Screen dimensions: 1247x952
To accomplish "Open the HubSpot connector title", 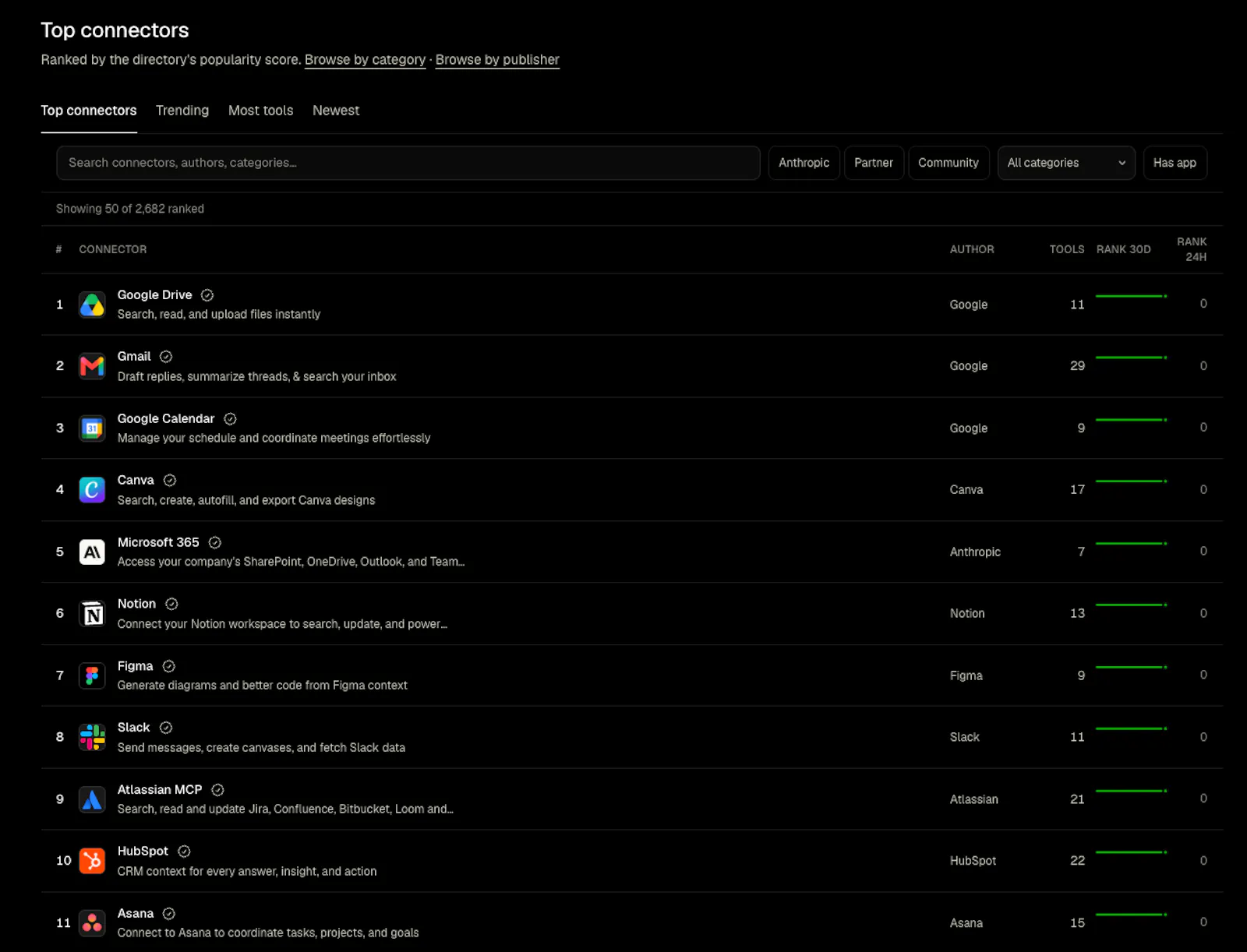I will click(143, 852).
